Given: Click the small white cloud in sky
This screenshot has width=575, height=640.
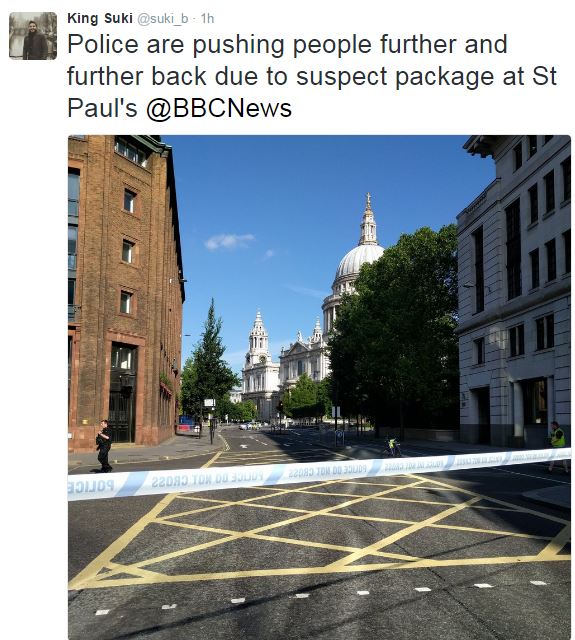Looking at the screenshot, I should coord(229,241).
